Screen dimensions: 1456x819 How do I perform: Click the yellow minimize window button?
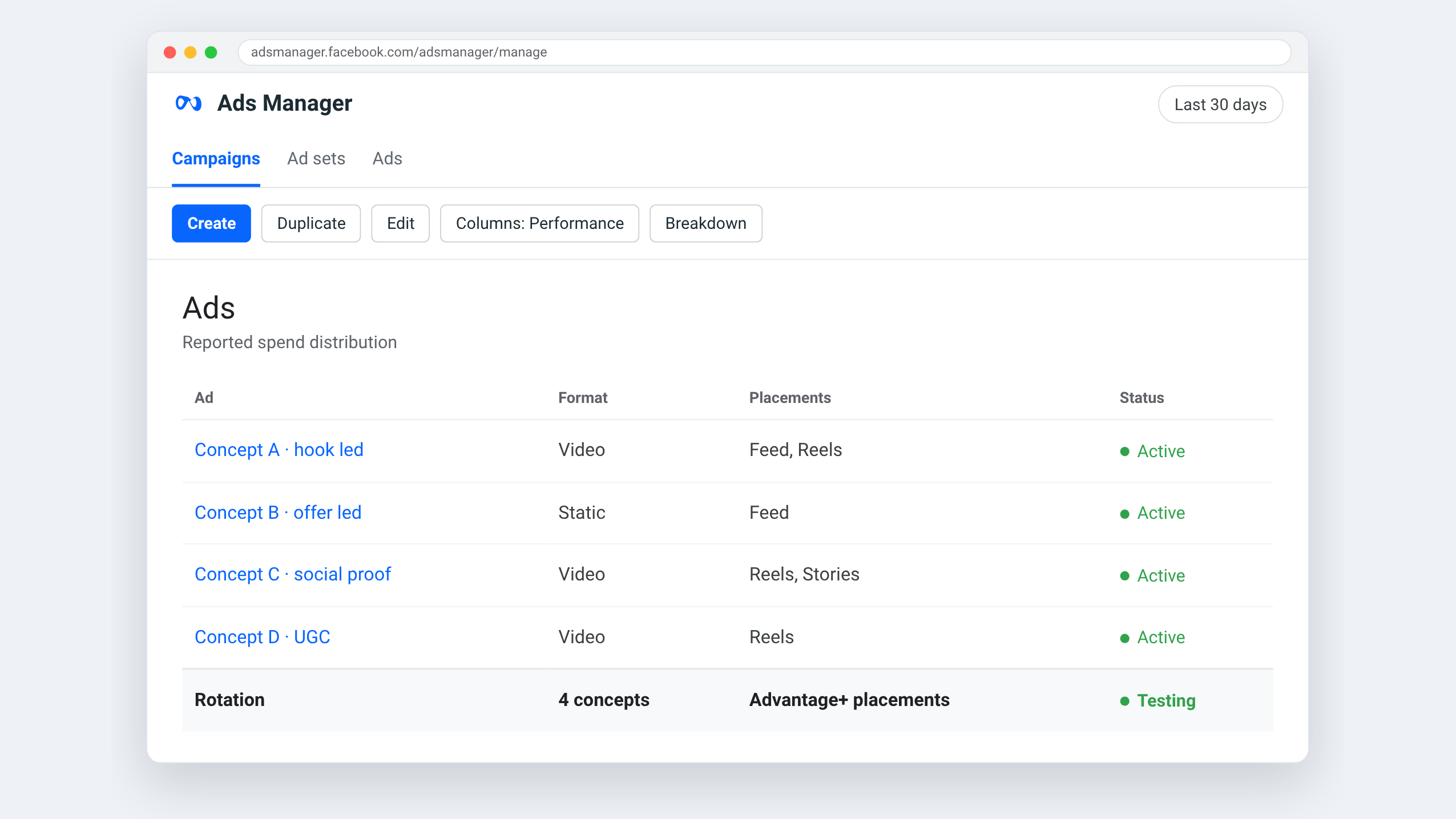click(191, 53)
